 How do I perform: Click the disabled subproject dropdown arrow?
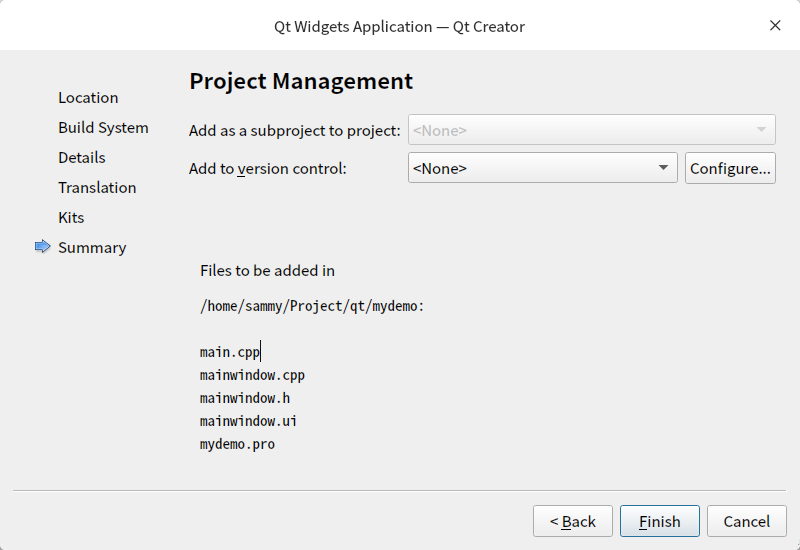coord(763,130)
